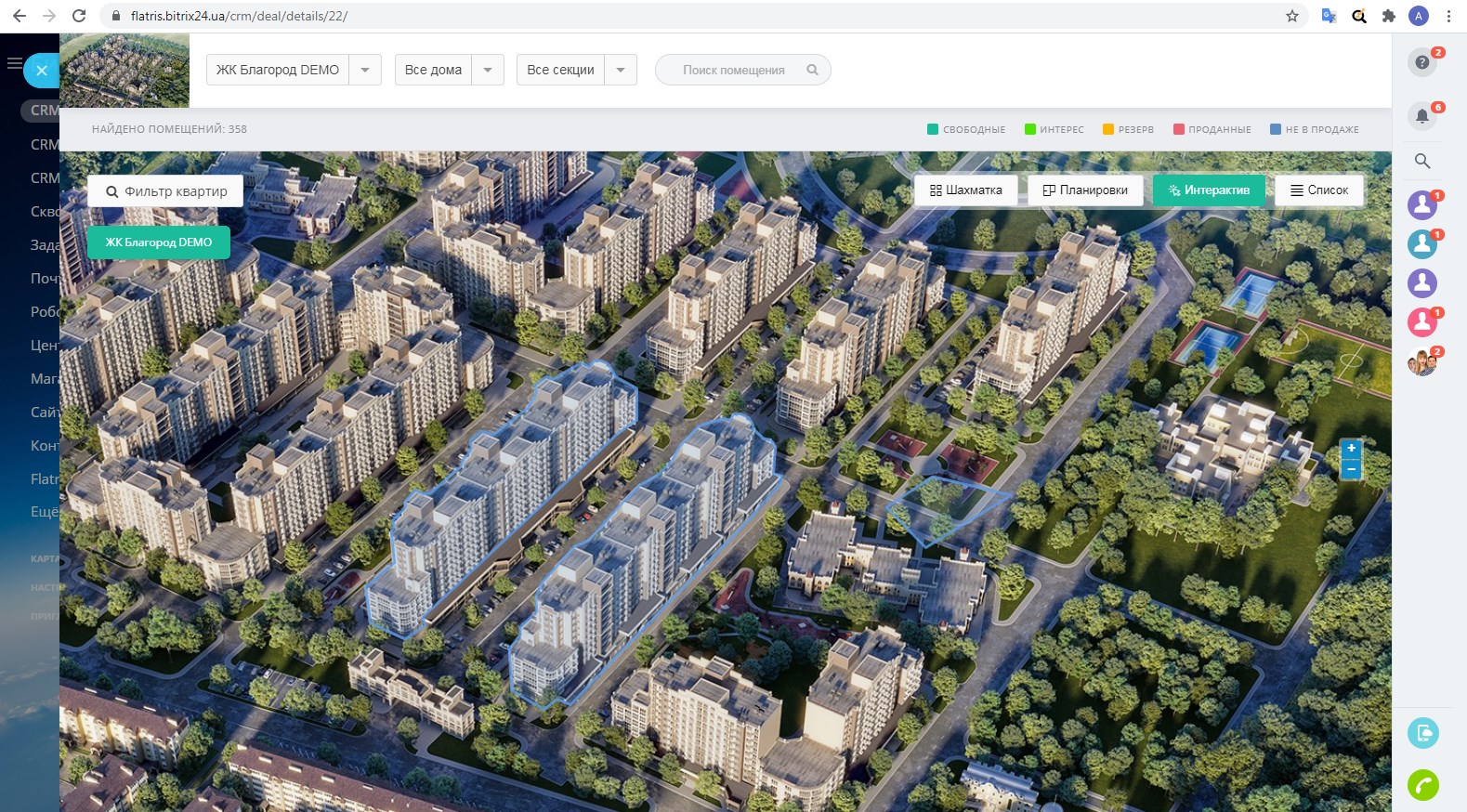Switch to Шахматка view
The image size is (1467, 812).
pyautogui.click(x=965, y=190)
